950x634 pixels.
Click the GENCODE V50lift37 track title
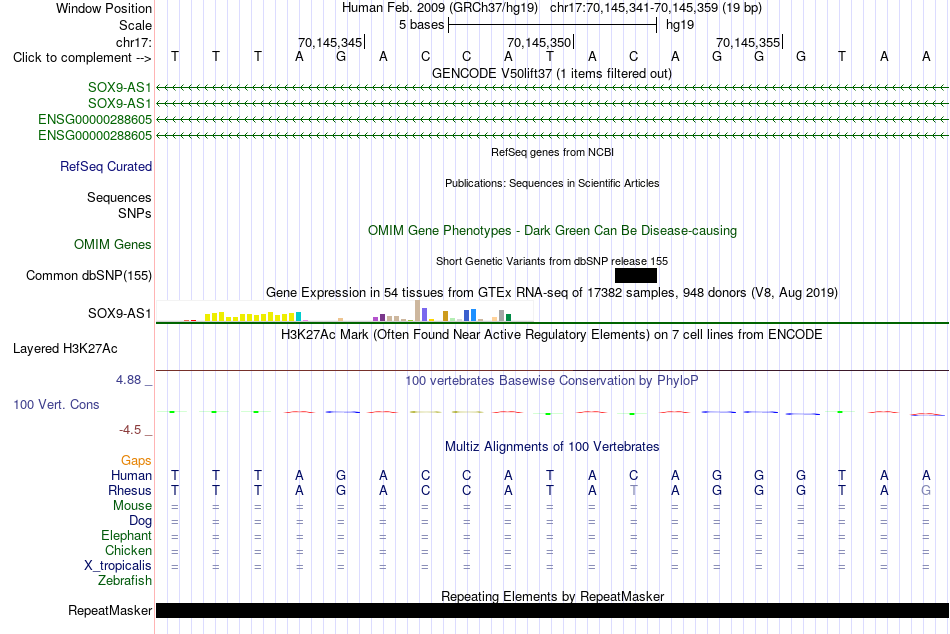pyautogui.click(x=552, y=73)
